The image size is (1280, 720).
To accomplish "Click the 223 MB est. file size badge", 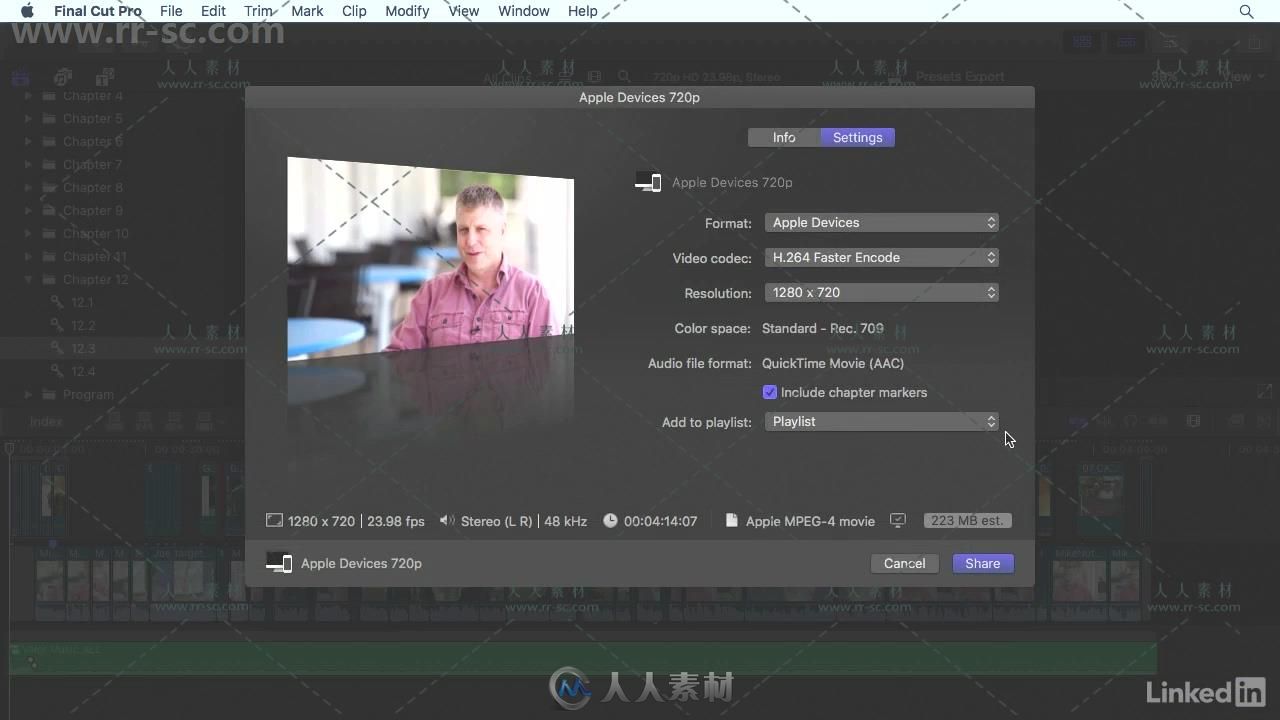I will coord(967,521).
